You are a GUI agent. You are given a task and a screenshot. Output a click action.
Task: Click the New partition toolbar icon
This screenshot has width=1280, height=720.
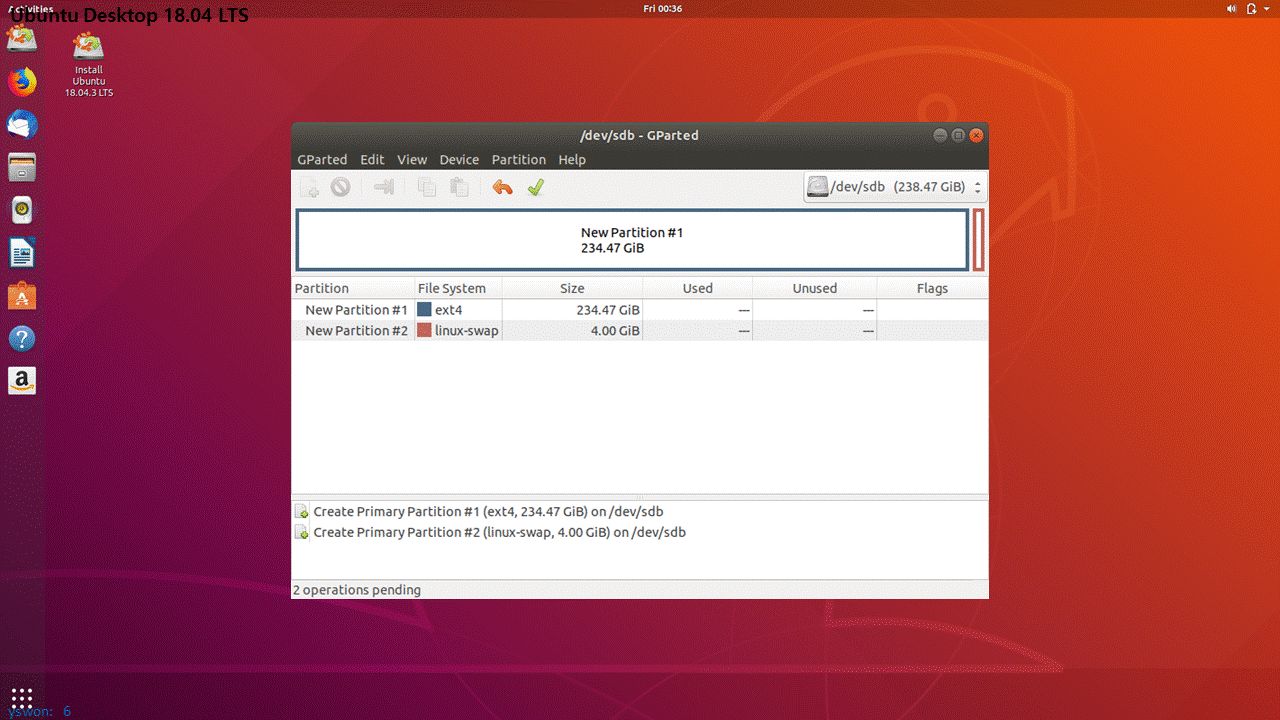click(310, 187)
